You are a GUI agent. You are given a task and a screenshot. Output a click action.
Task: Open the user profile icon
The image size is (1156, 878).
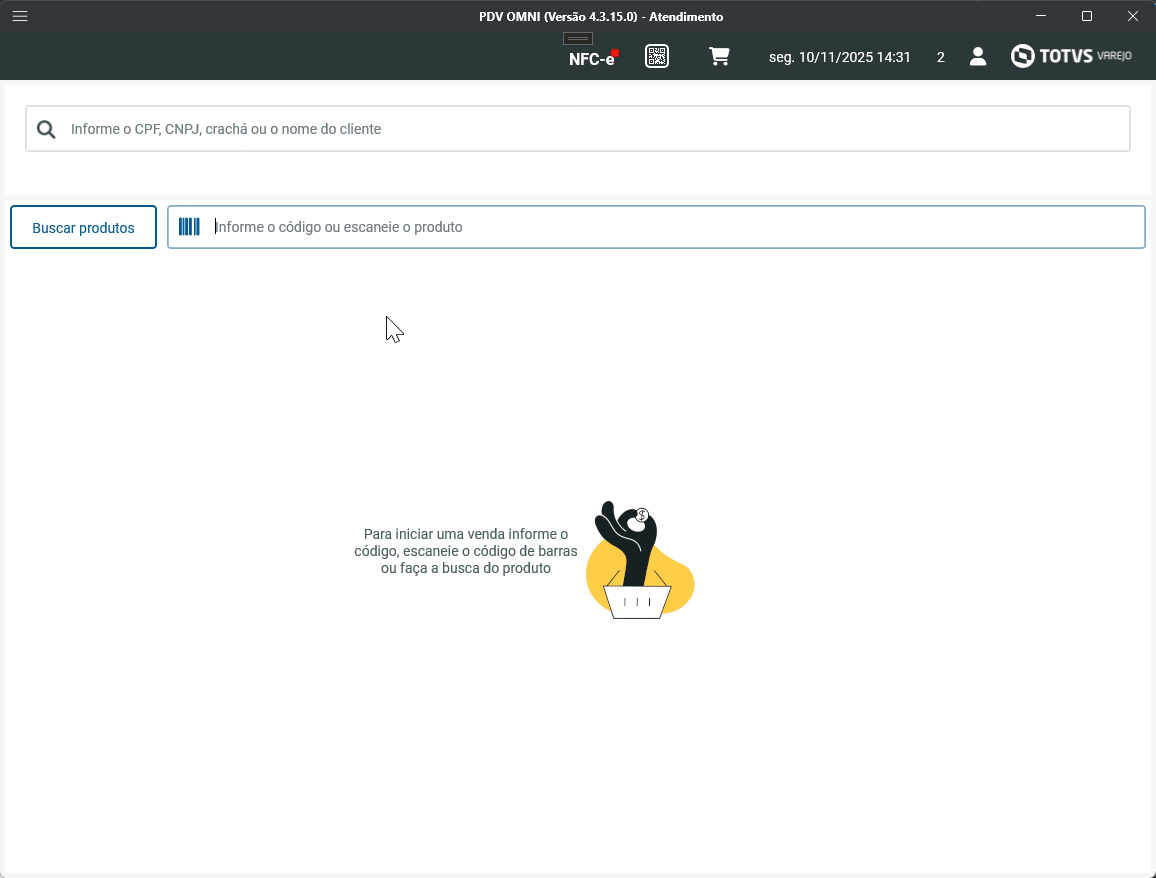(977, 56)
